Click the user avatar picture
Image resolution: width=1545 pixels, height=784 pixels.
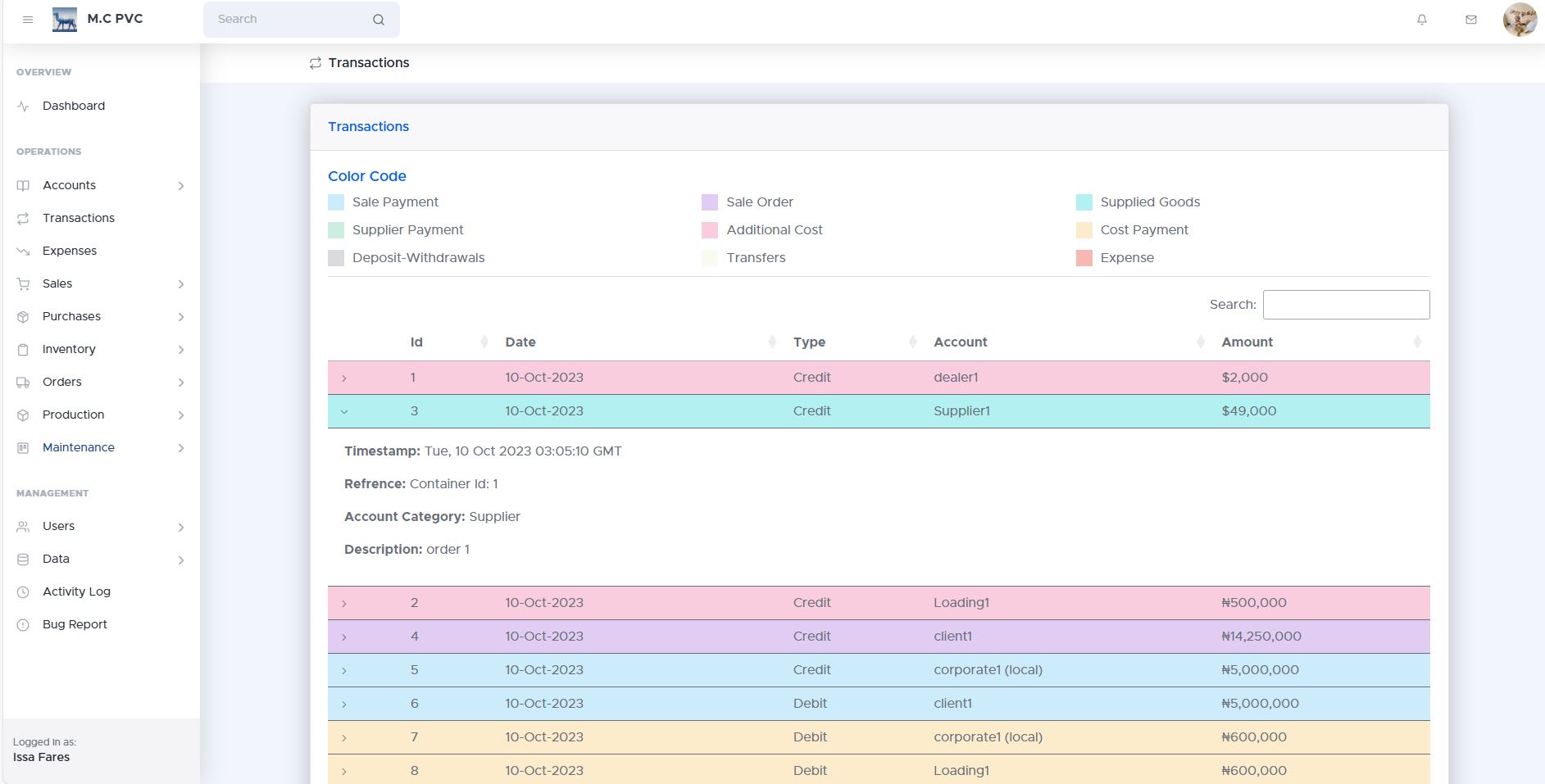[x=1520, y=20]
